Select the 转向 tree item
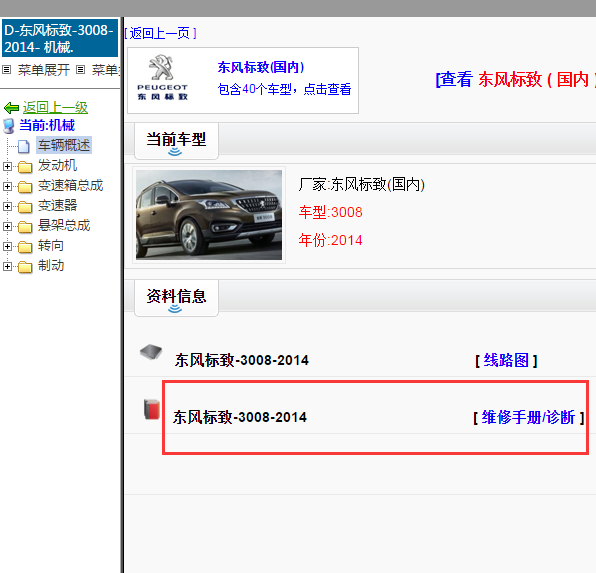This screenshot has height=573, width=596. 51,246
